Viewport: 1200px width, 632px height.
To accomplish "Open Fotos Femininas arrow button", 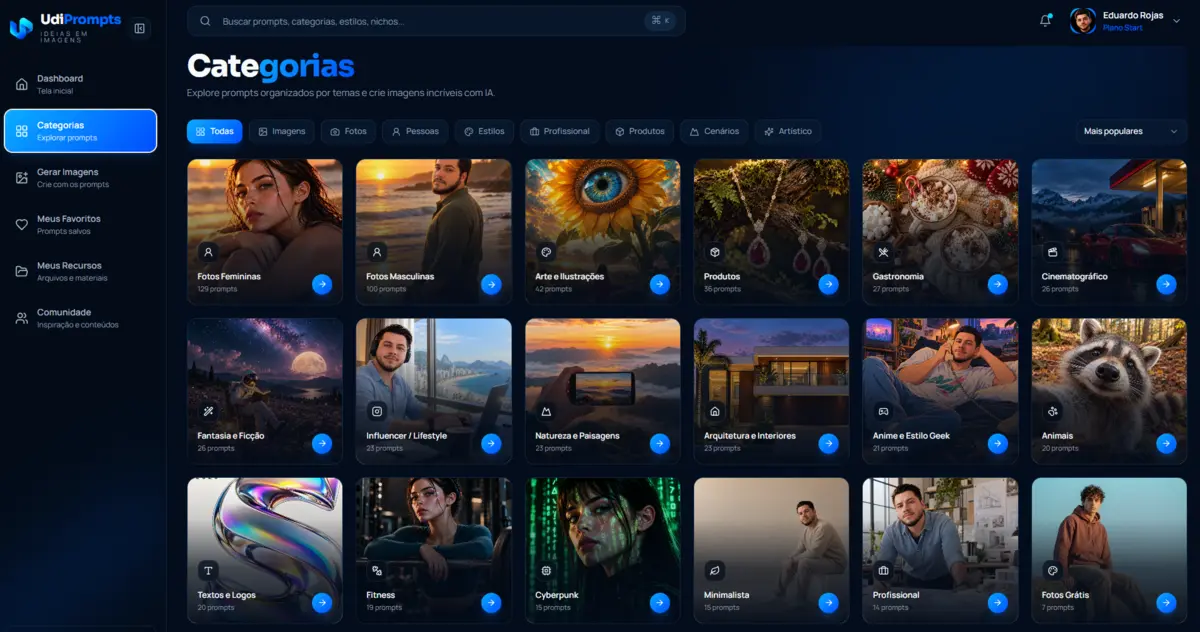I will (321, 284).
